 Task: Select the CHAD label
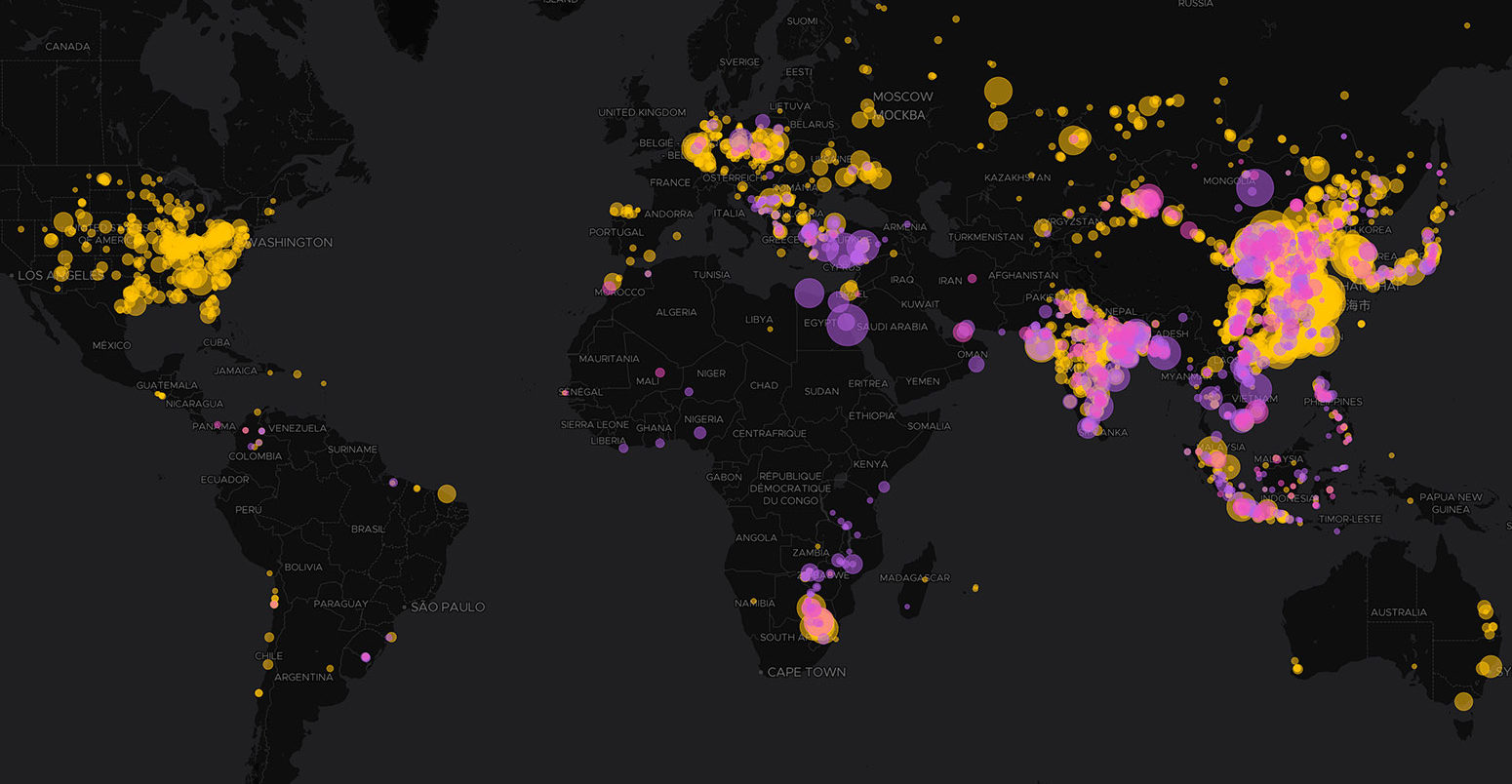pyautogui.click(x=764, y=385)
